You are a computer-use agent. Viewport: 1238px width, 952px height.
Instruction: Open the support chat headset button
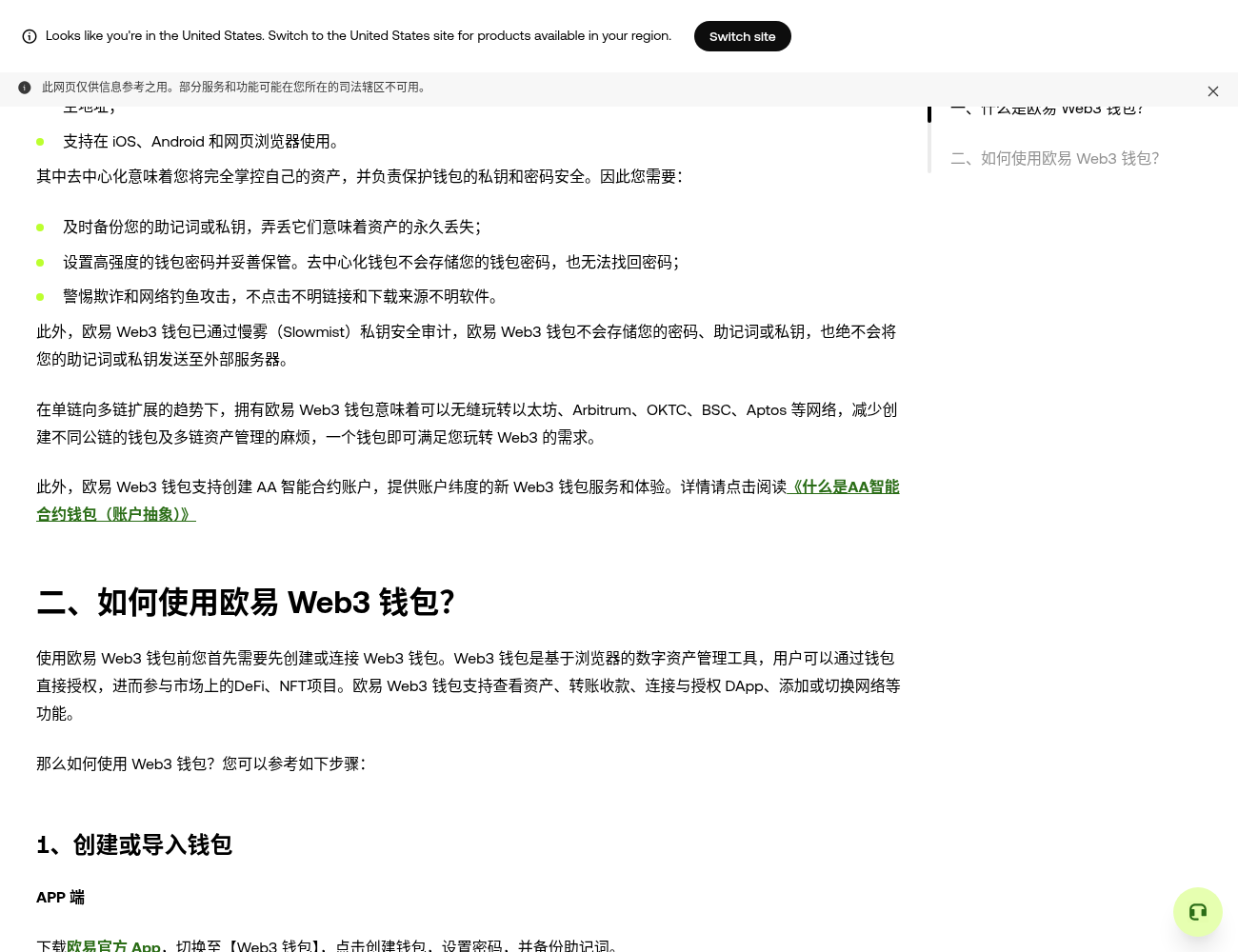coord(1197,911)
